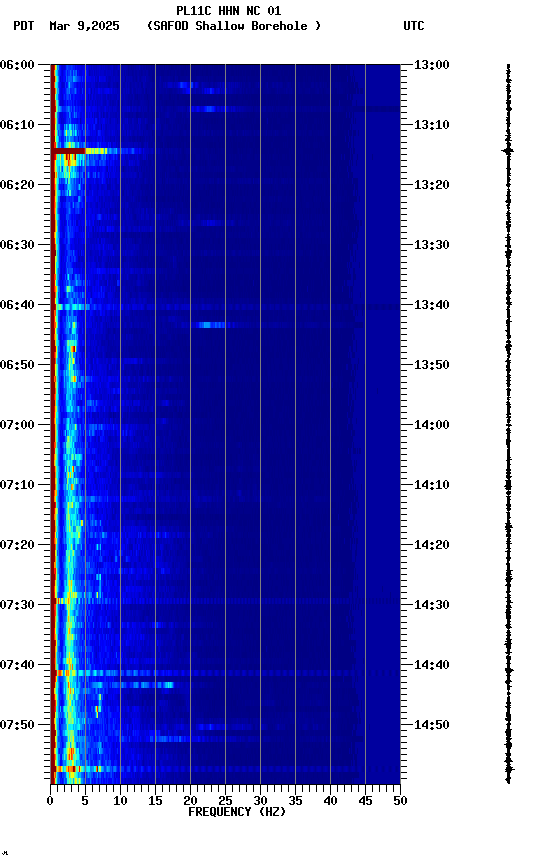The height and width of the screenshot is (864, 552).
Task: Click the 14:00 UTC time label
Action: pyautogui.click(x=432, y=425)
